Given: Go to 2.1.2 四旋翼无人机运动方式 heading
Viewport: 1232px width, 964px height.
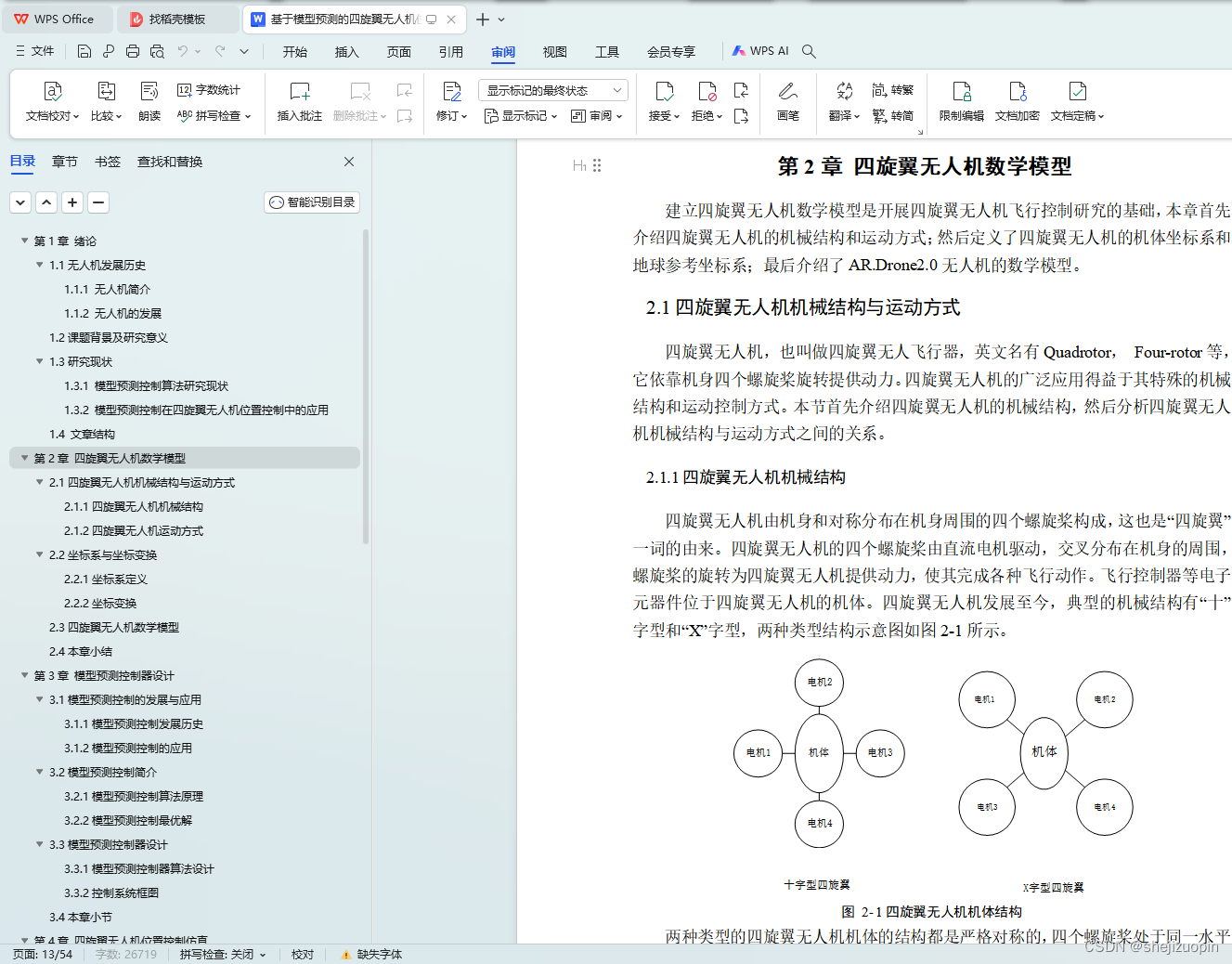Looking at the screenshot, I should click(134, 530).
